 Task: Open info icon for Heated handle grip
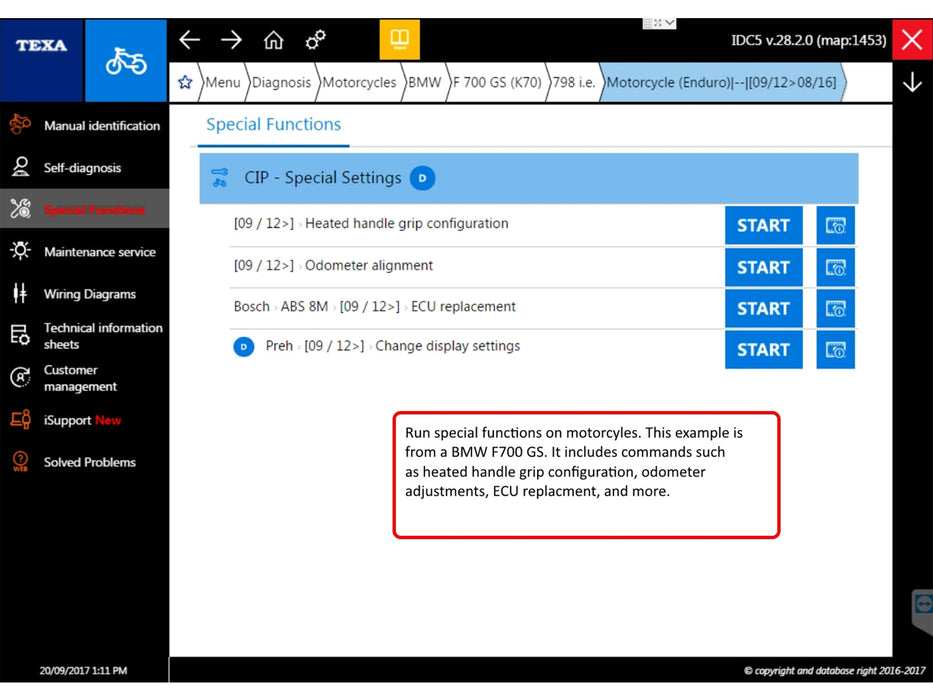(835, 226)
